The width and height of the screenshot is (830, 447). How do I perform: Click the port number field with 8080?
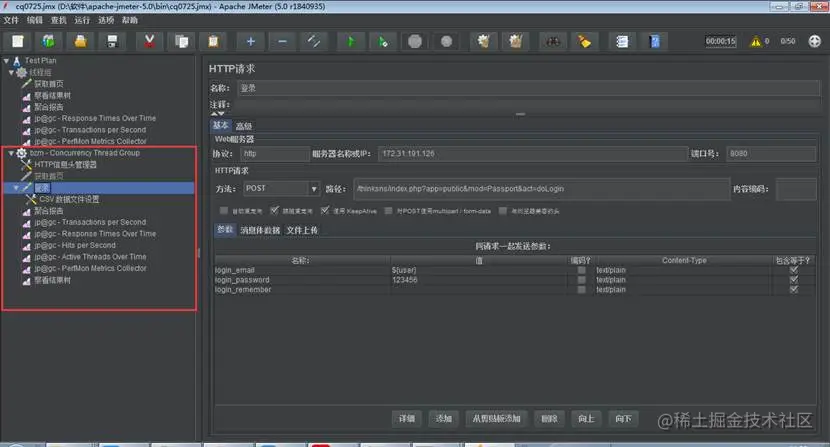pos(771,154)
